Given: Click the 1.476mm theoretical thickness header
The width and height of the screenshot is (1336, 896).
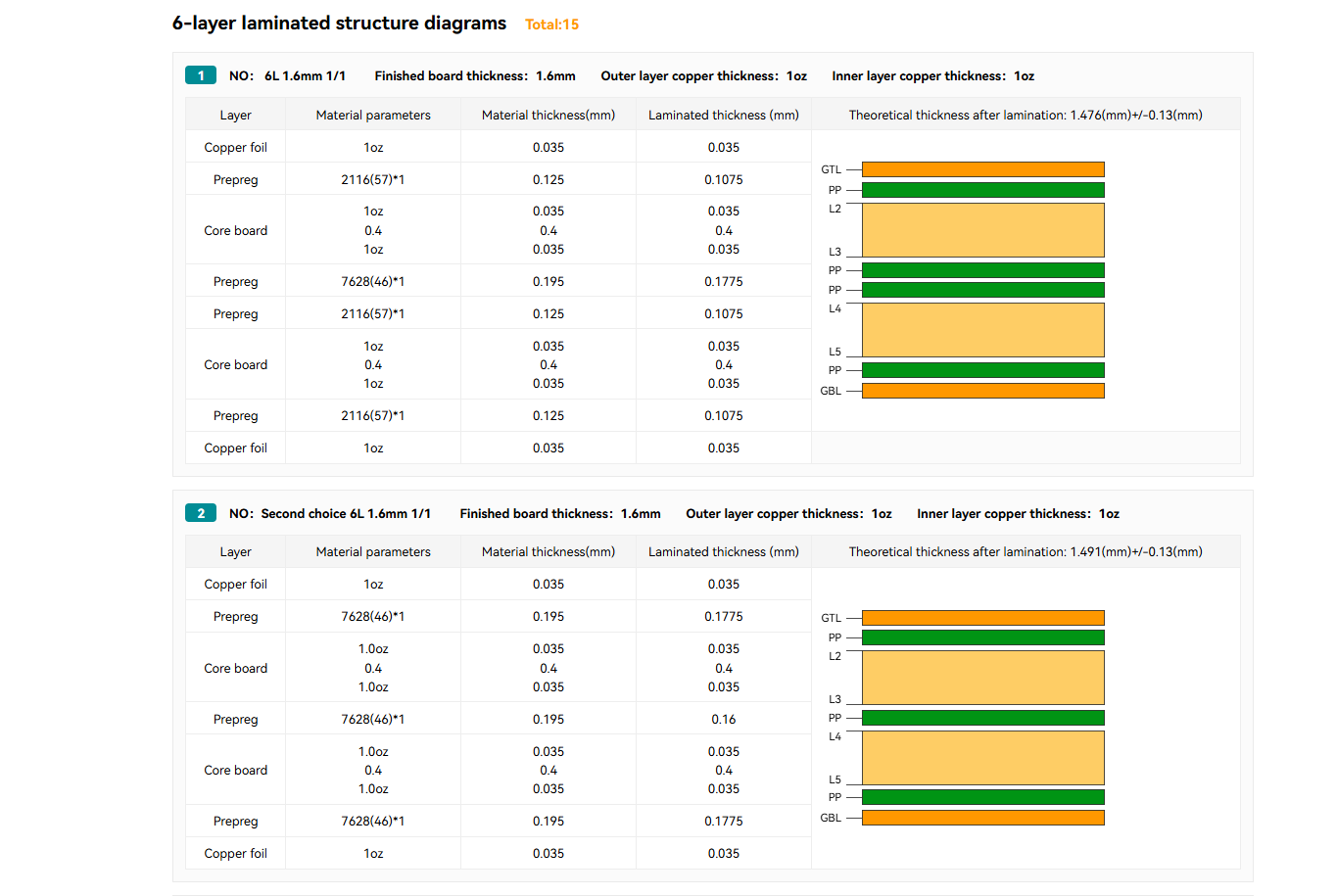Looking at the screenshot, I should pyautogui.click(x=1026, y=115).
